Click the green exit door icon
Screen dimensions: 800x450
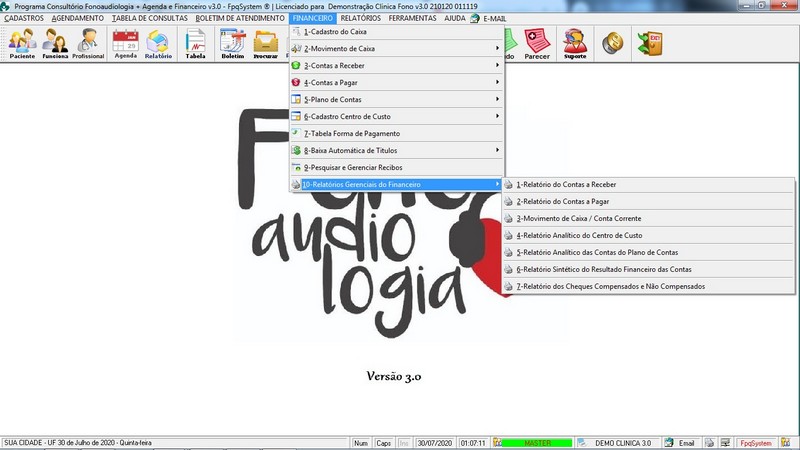650,43
